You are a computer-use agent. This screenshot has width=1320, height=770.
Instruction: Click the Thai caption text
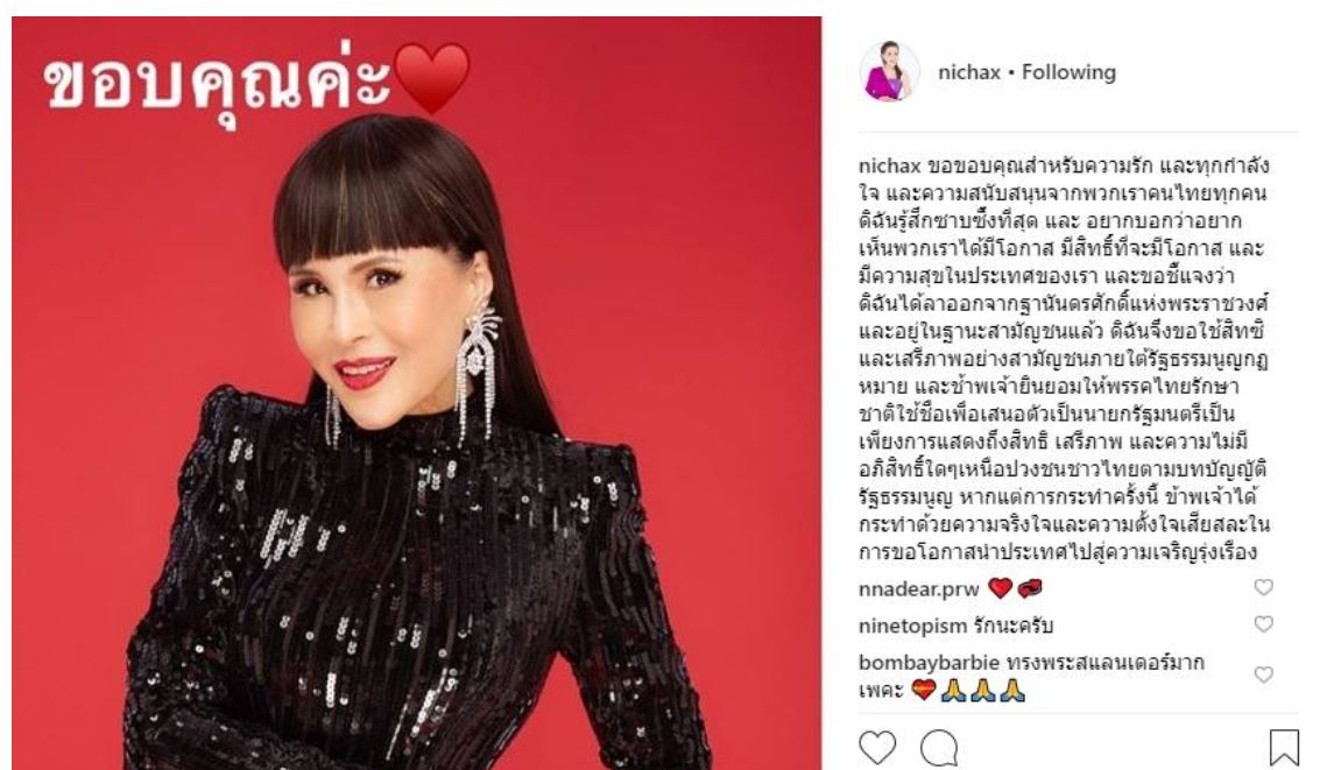pyautogui.click(x=1065, y=358)
